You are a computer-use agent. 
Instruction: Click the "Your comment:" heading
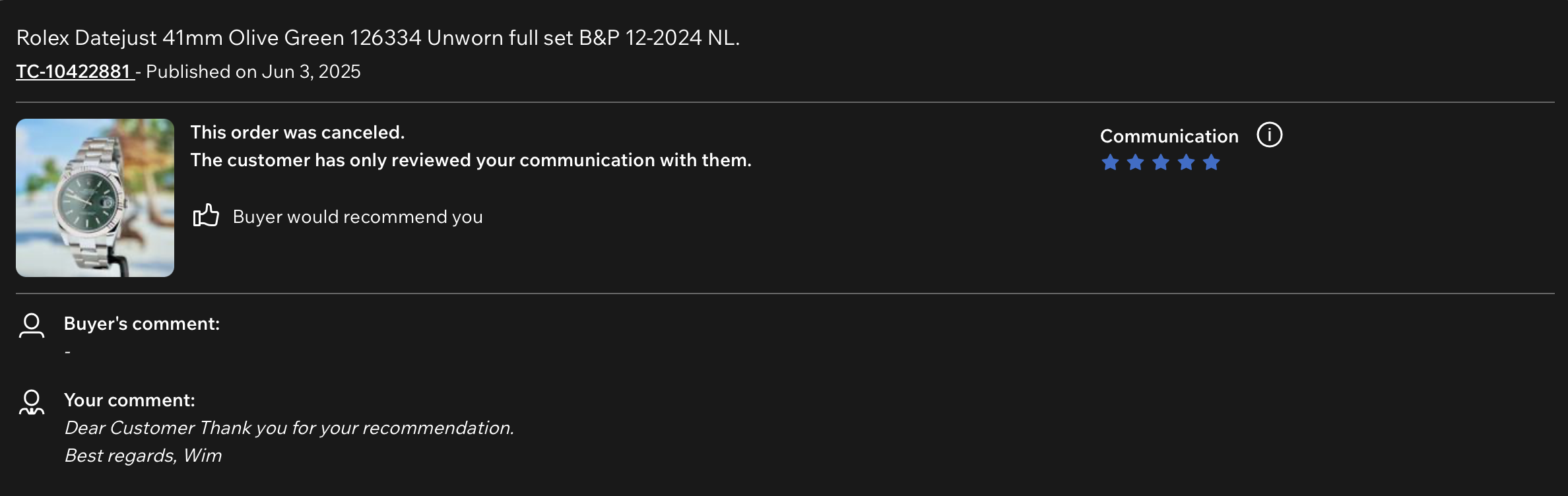(x=129, y=400)
